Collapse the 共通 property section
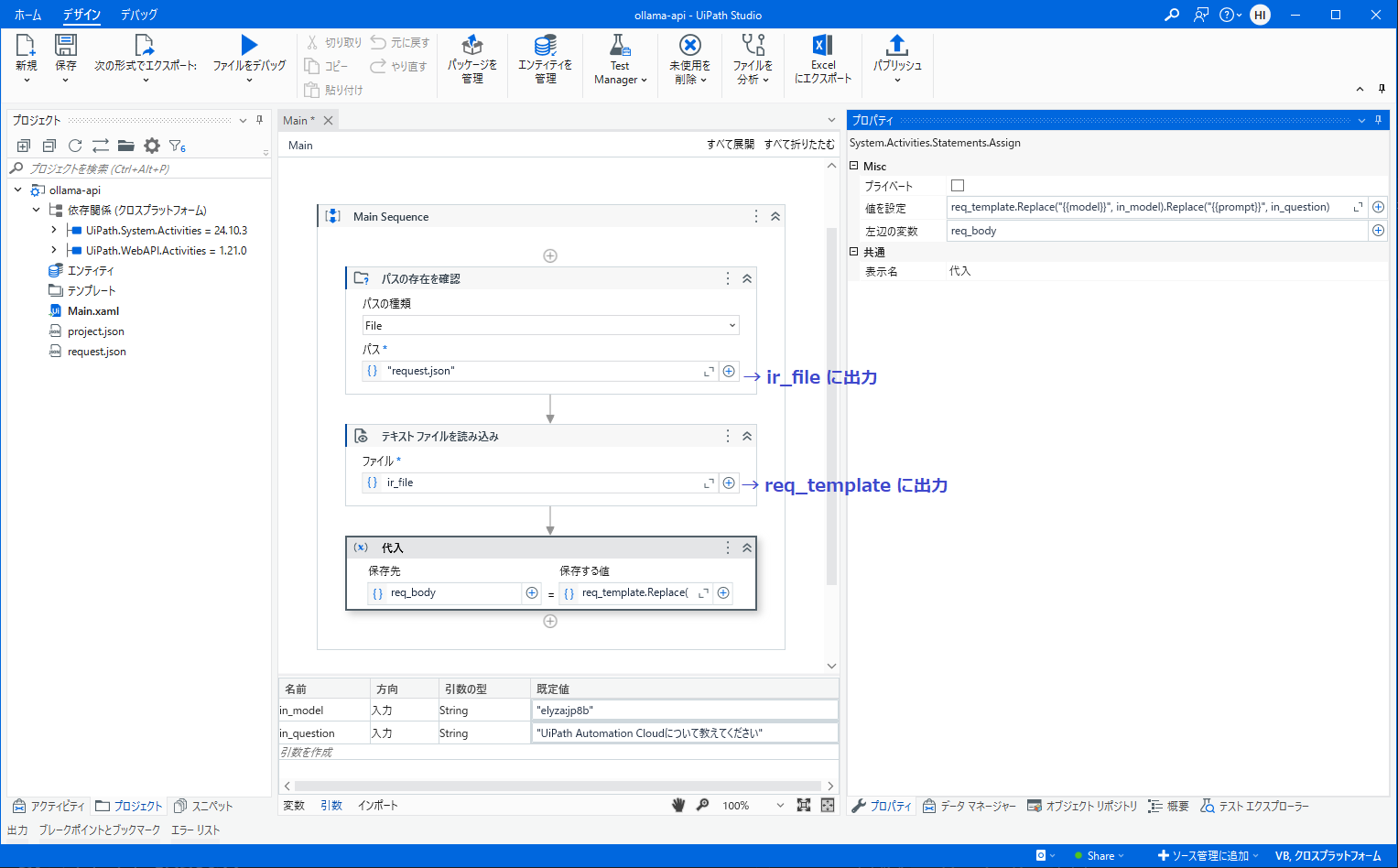The width and height of the screenshot is (1398, 868). 854,251
